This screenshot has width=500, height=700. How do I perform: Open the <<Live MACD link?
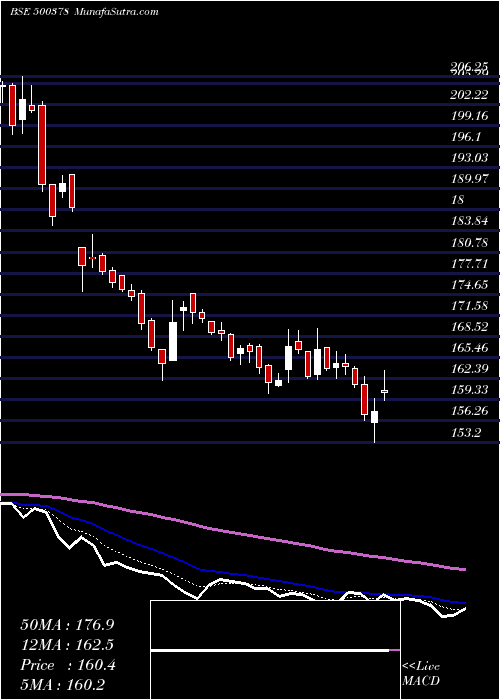[421, 673]
